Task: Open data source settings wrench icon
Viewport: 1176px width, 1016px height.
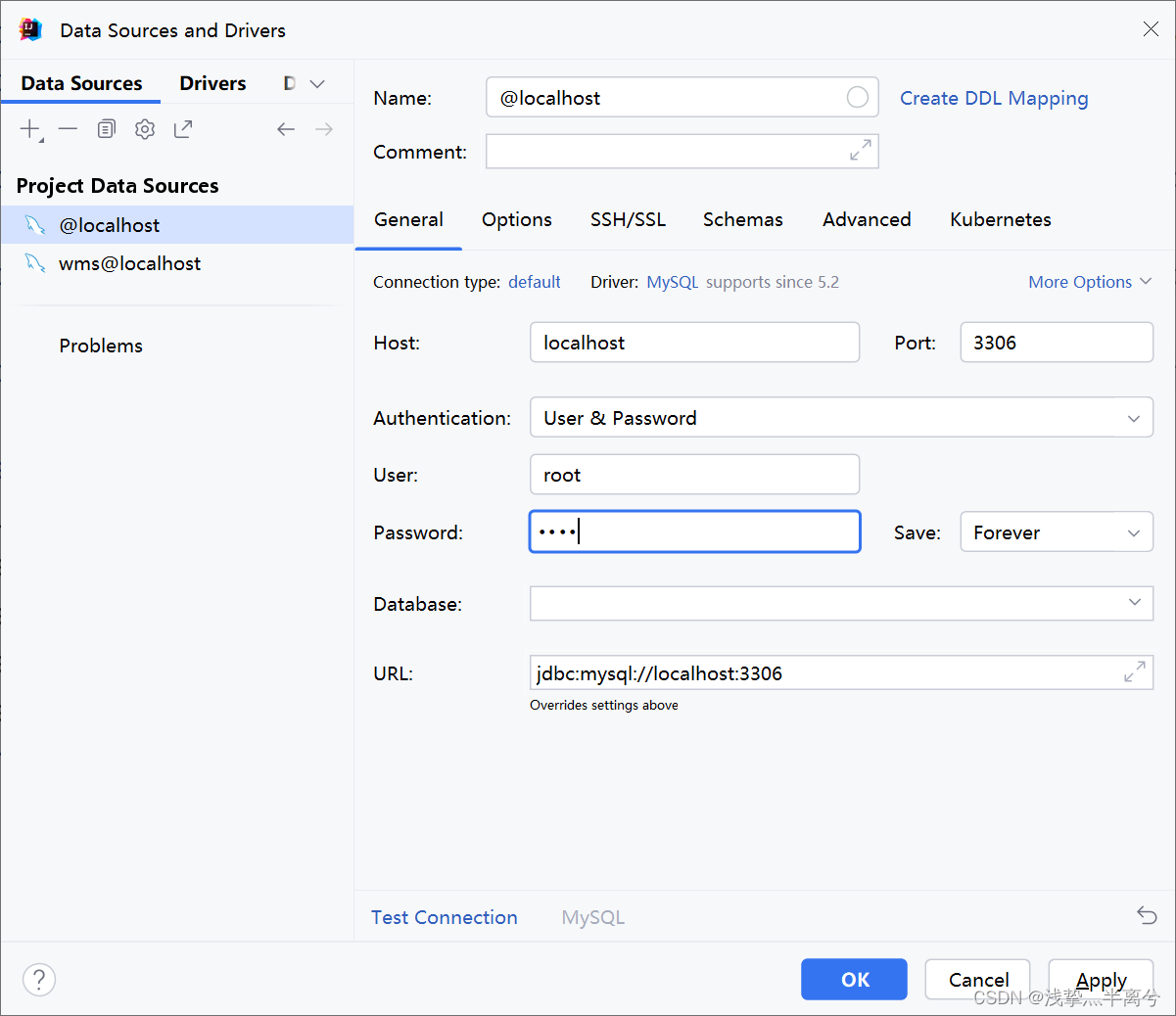Action: [x=145, y=129]
